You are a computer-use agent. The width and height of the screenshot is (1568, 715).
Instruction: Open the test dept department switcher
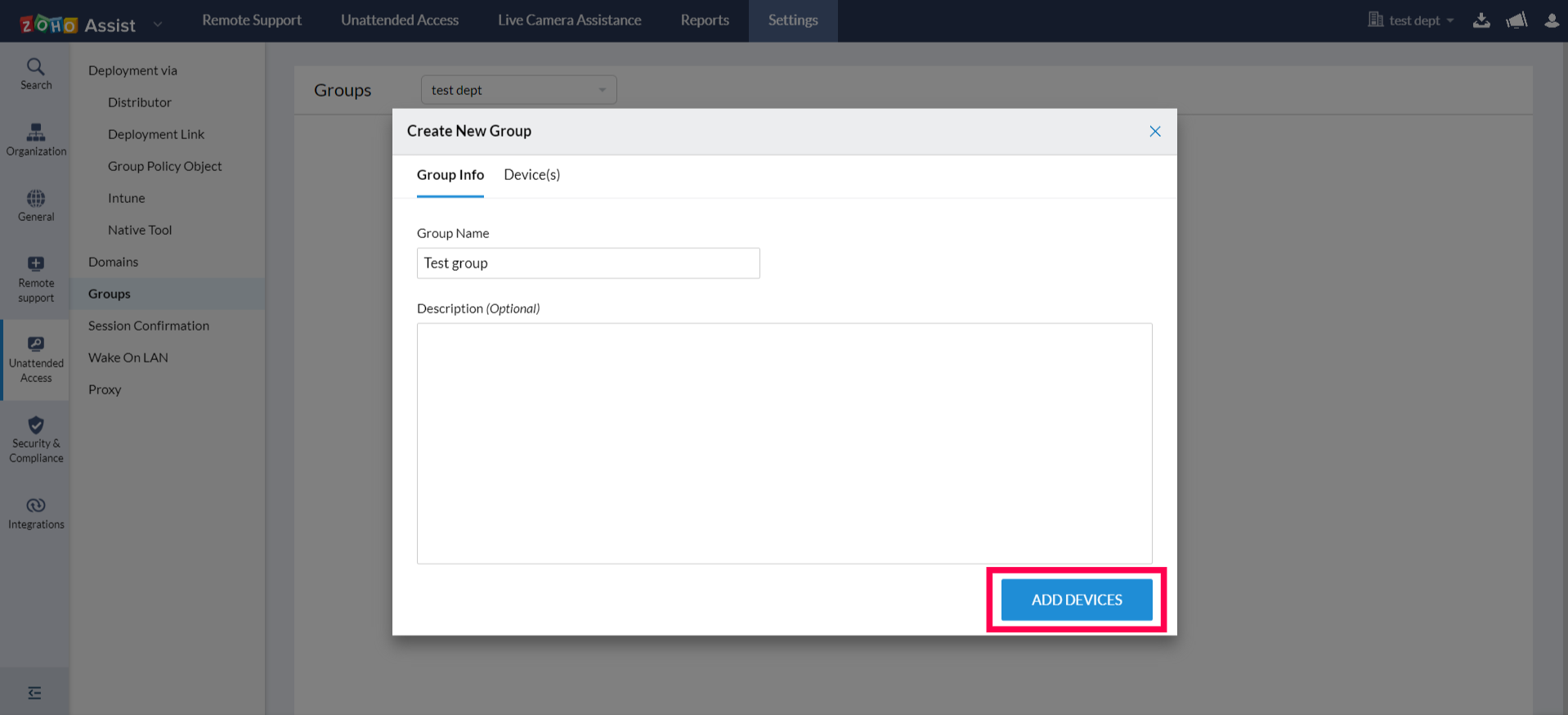coord(1413,20)
